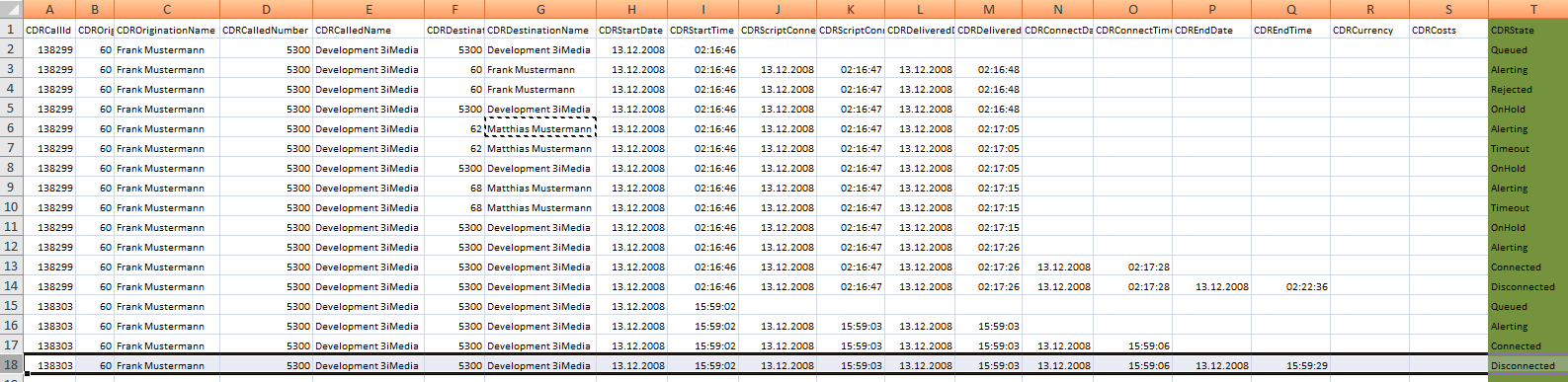Screen dimensions: 1568x382
Task: Click the CDRCurrency header cell
Action: click(x=1370, y=30)
